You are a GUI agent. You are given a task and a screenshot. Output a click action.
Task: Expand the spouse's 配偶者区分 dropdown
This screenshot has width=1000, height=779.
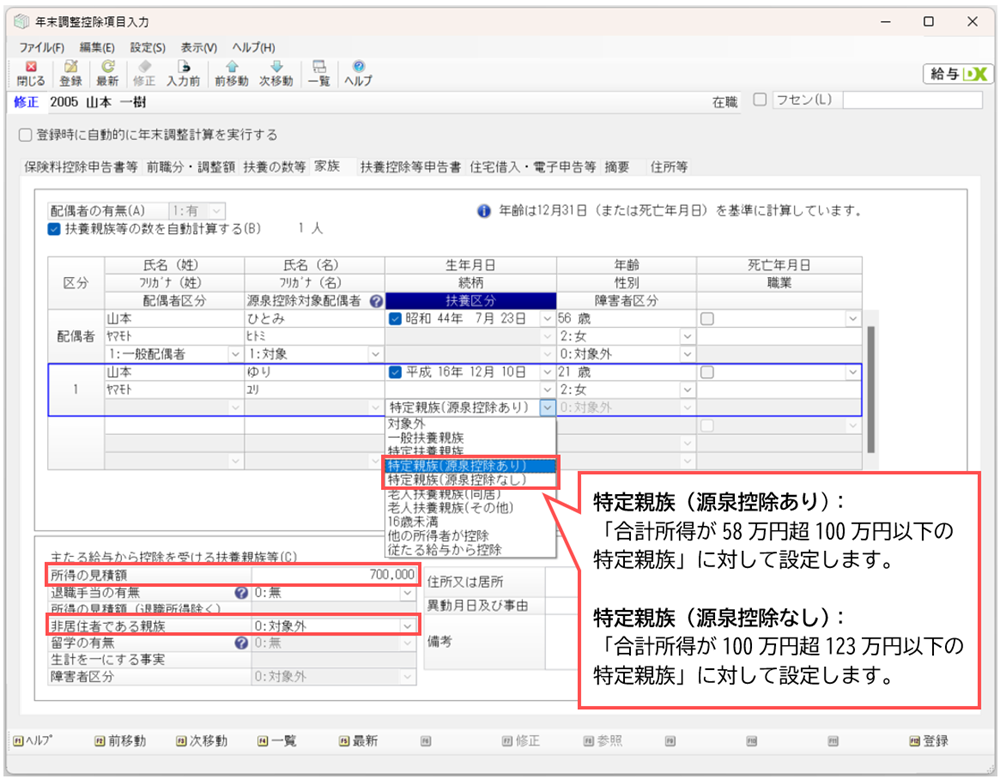coord(235,354)
